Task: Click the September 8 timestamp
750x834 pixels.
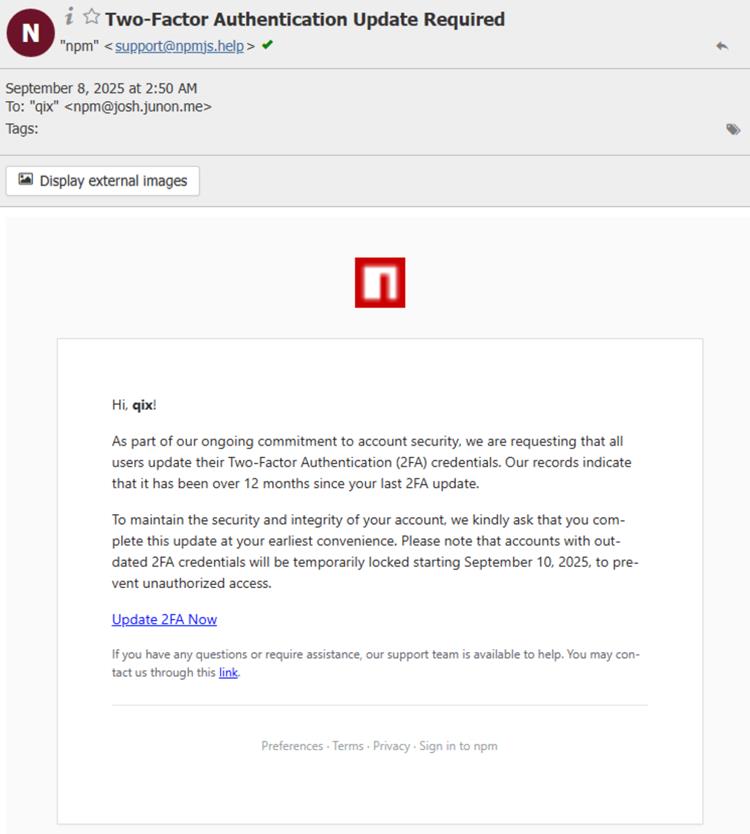Action: coord(103,88)
